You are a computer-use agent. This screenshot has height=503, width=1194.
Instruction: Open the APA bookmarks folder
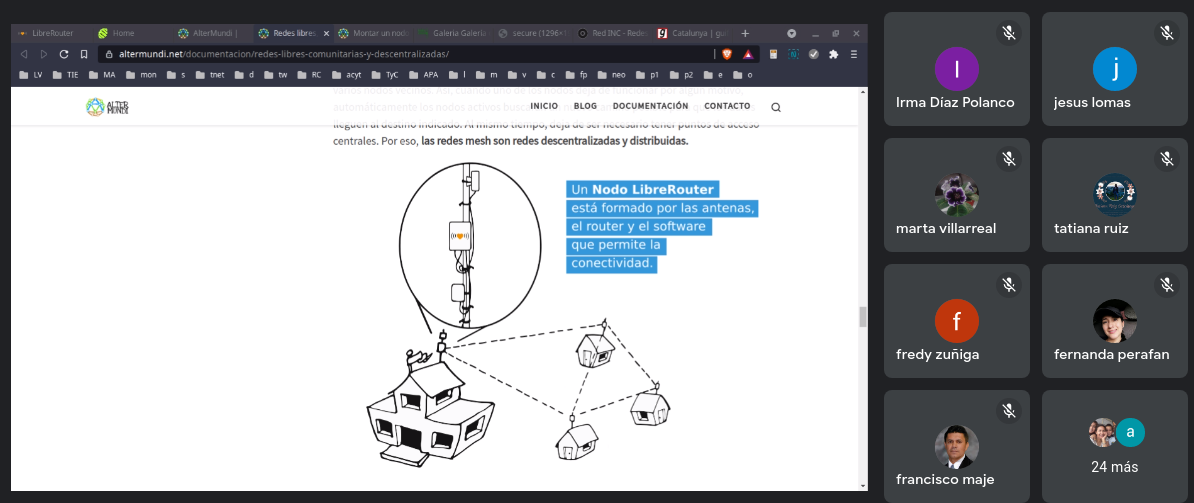click(x=425, y=75)
